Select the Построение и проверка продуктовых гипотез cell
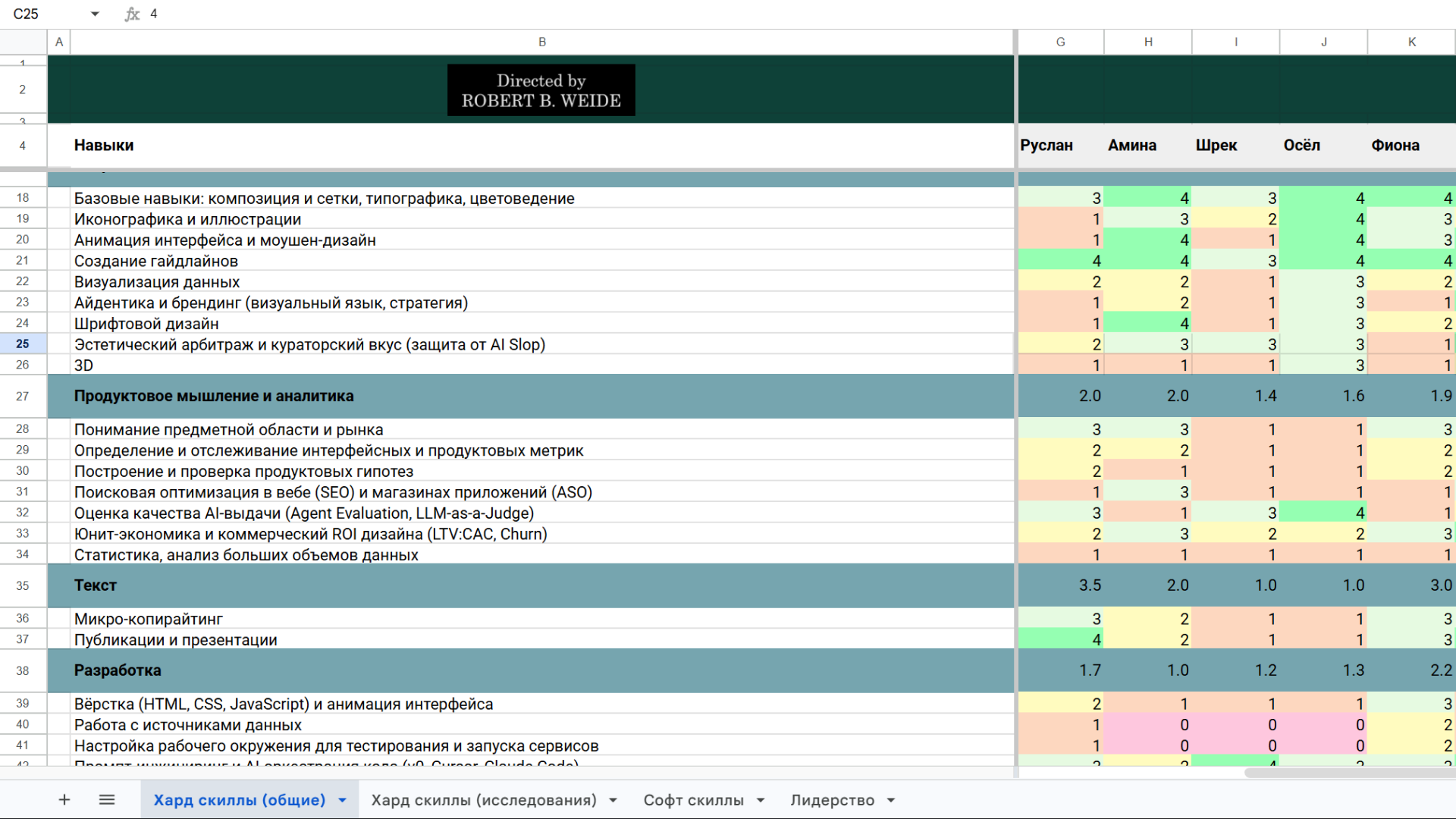This screenshot has width=1456, height=819. click(x=542, y=472)
